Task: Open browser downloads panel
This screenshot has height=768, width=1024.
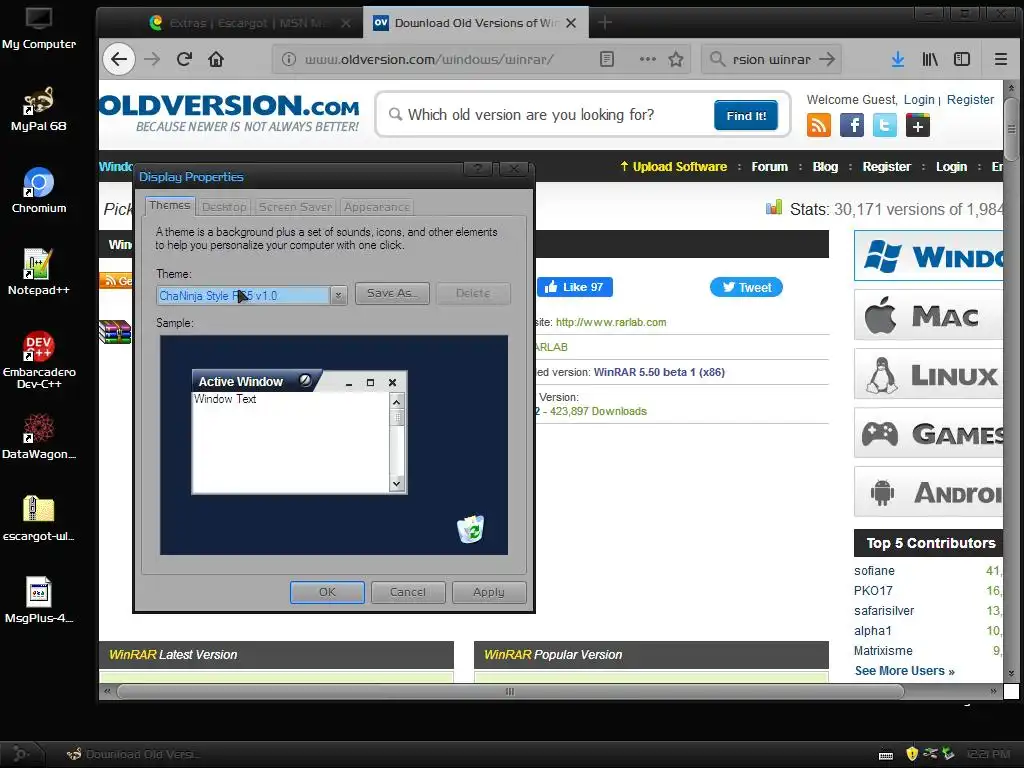Action: point(898,59)
